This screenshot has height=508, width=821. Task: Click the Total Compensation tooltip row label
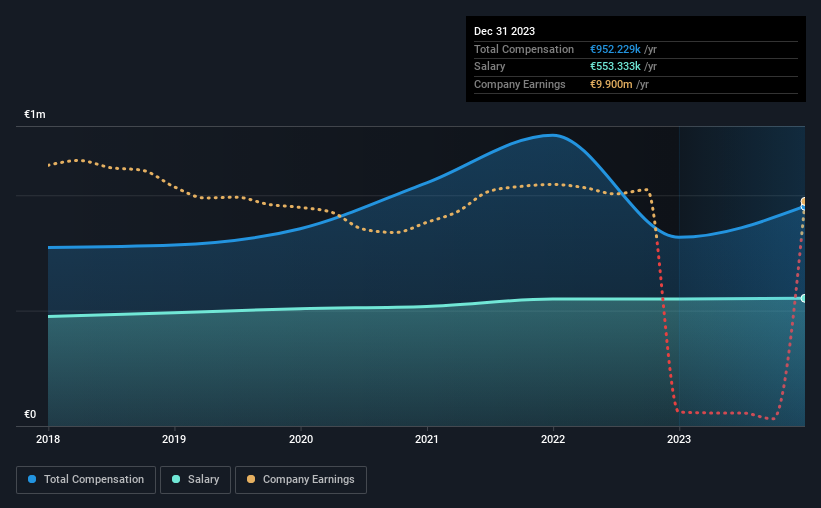(524, 49)
